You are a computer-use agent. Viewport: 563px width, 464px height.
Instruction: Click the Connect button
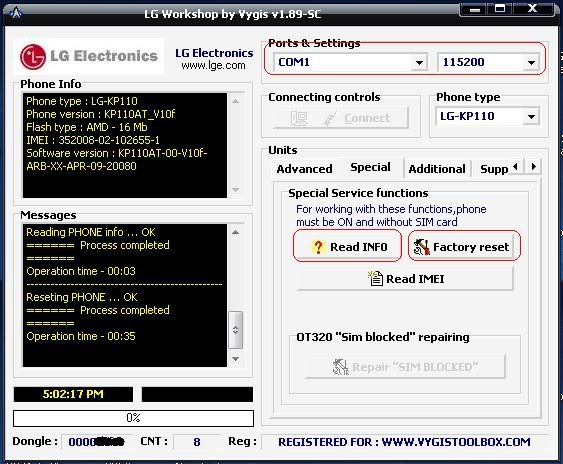(341, 118)
